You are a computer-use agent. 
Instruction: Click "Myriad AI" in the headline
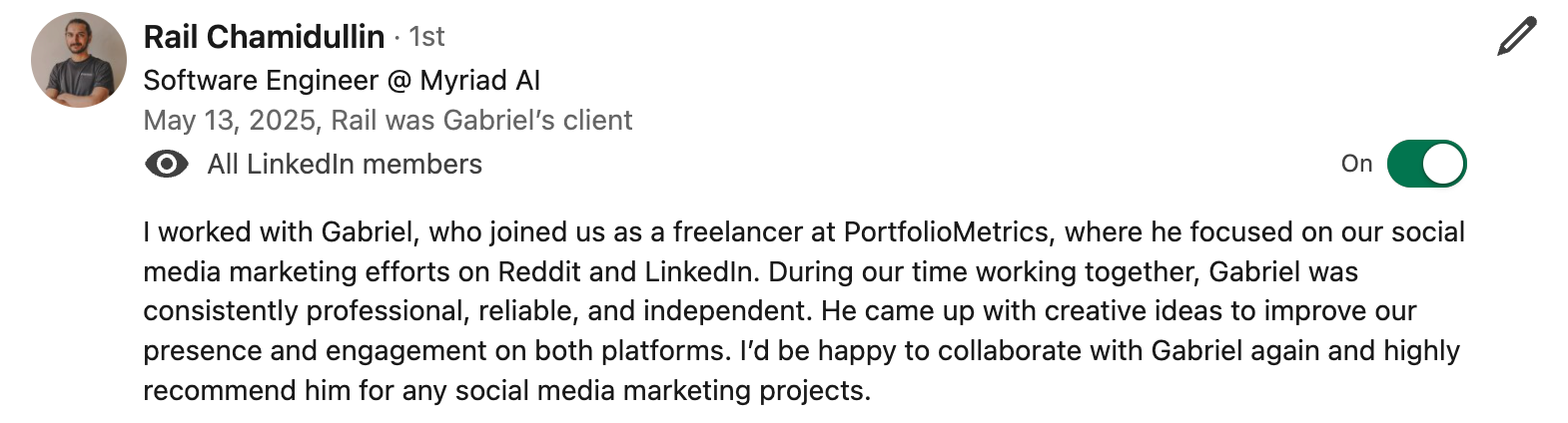pos(479,80)
